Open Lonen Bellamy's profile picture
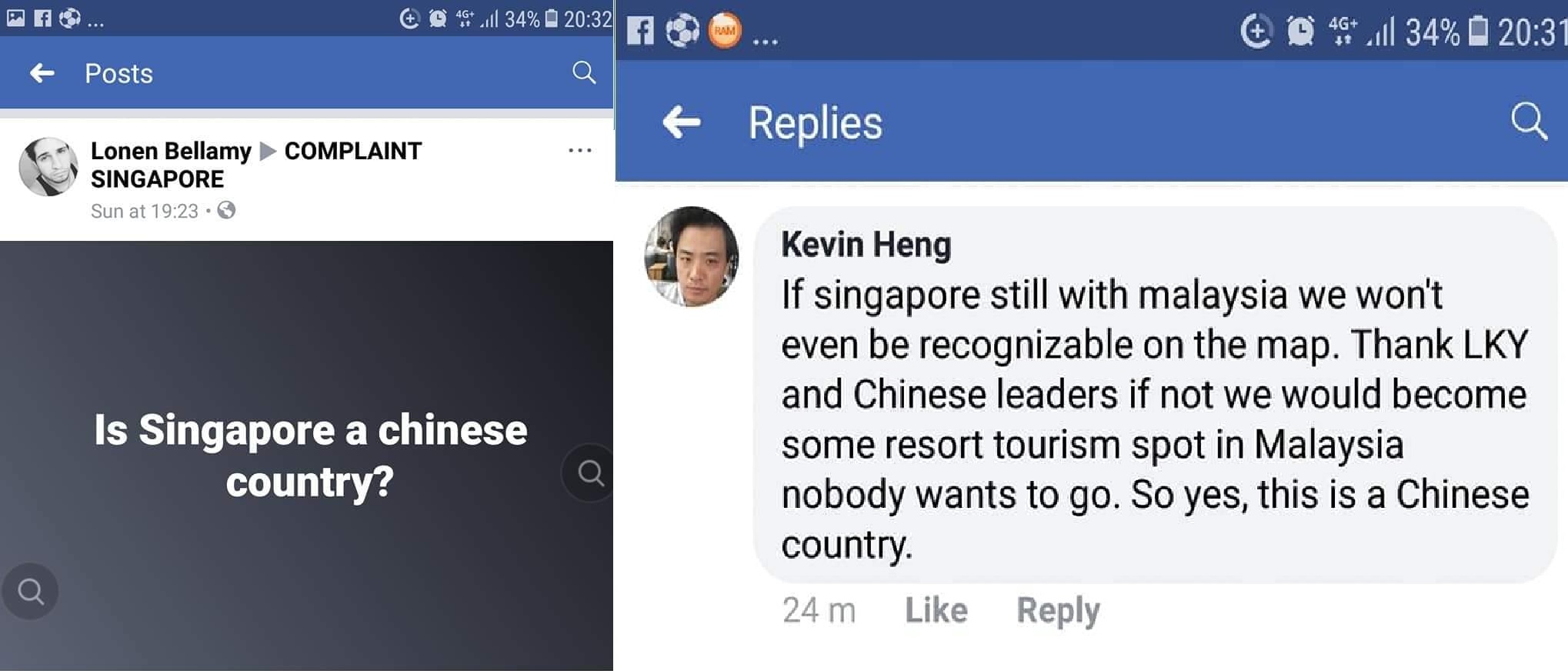The width and height of the screenshot is (1568, 671). 48,167
